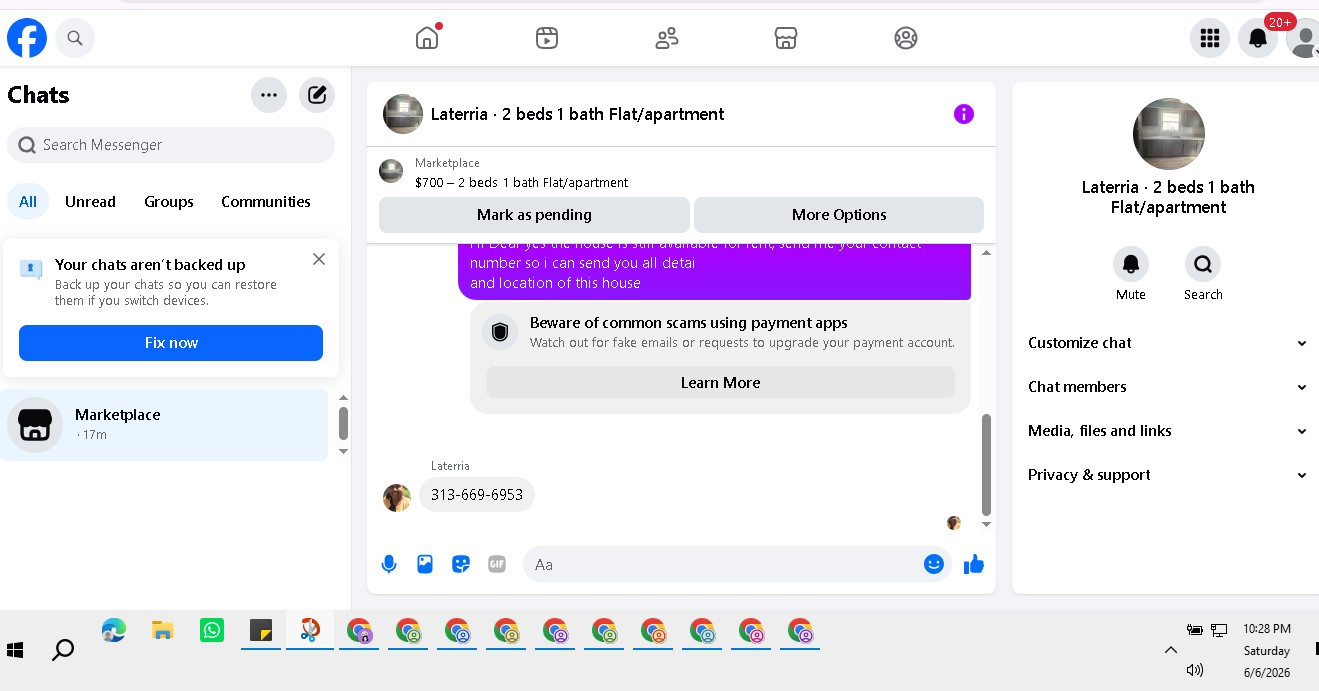The width and height of the screenshot is (1319, 691).
Task: Open the Groups circle icon in top bar
Action: [x=906, y=38]
